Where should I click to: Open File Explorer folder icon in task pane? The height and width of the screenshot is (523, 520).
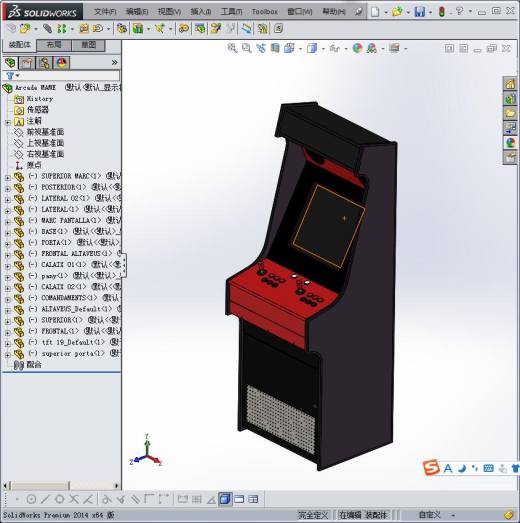510,113
